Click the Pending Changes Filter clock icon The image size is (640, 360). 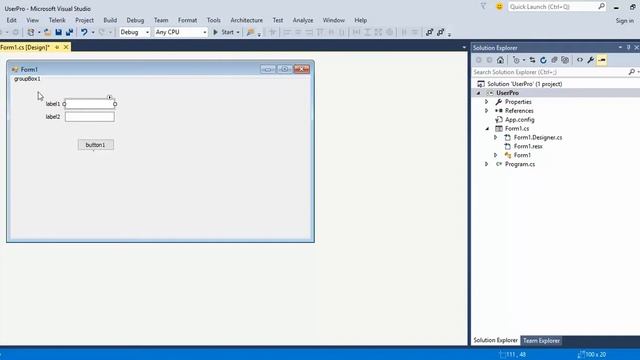pyautogui.click(x=516, y=60)
